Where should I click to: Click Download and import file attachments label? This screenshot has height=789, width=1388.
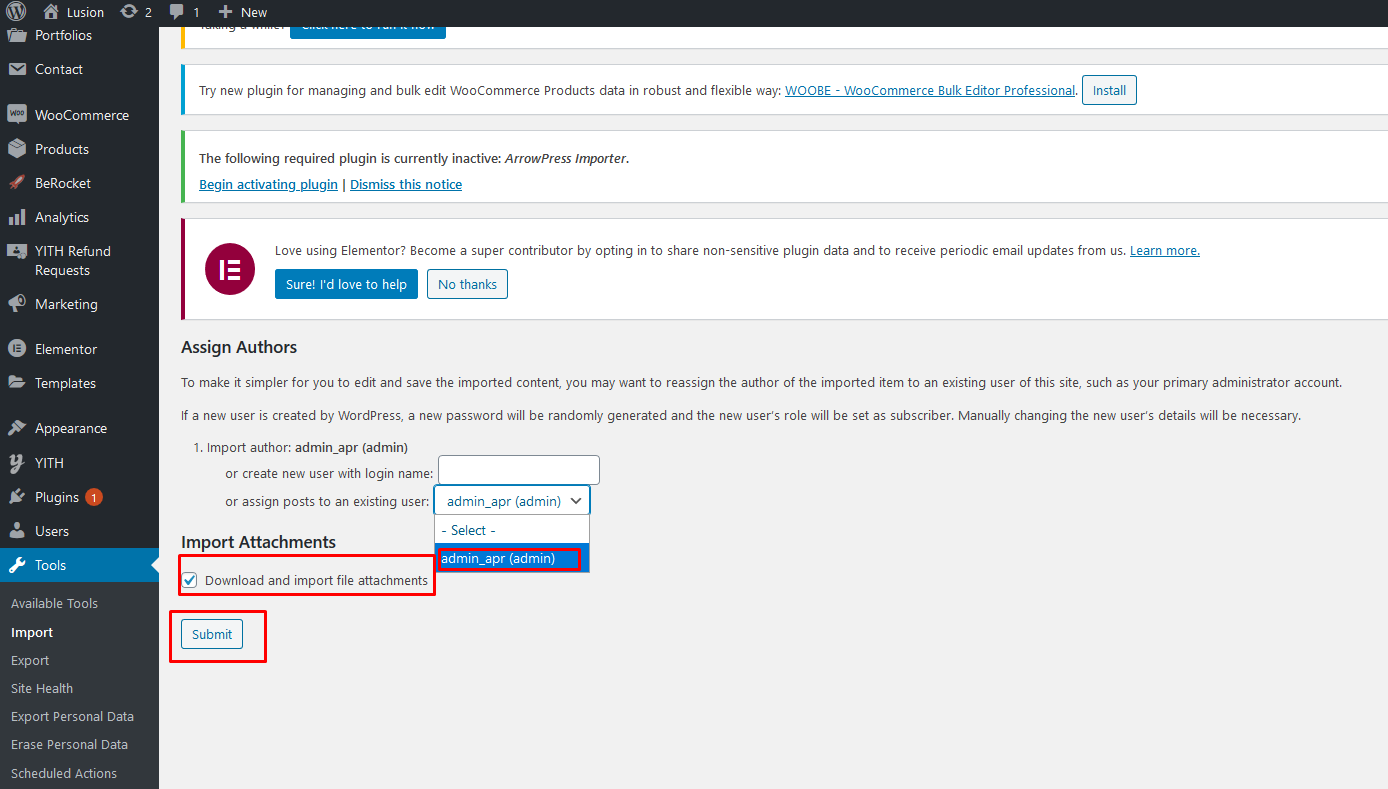tap(316, 580)
